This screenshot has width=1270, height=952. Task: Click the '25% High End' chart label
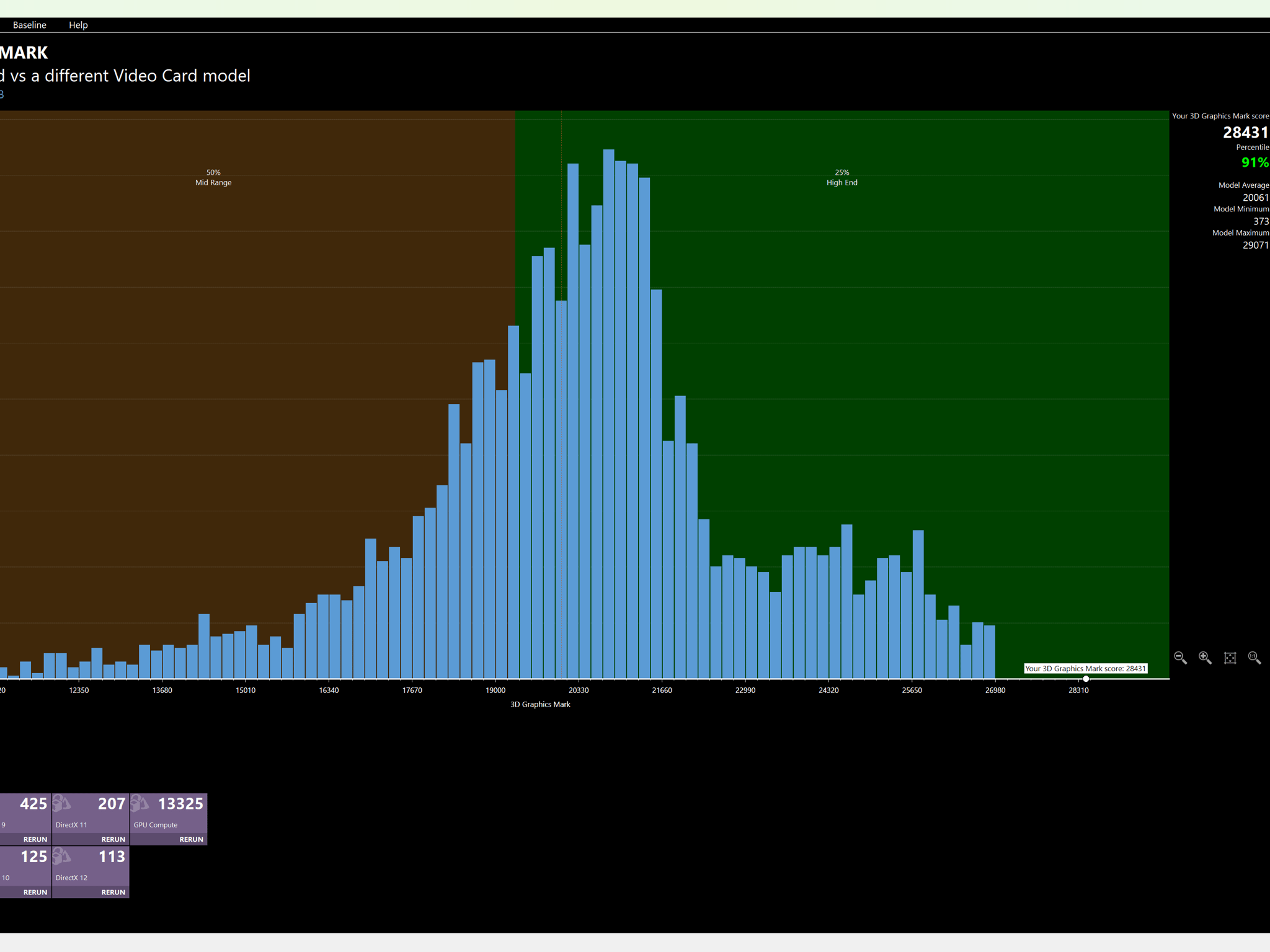[x=842, y=177]
